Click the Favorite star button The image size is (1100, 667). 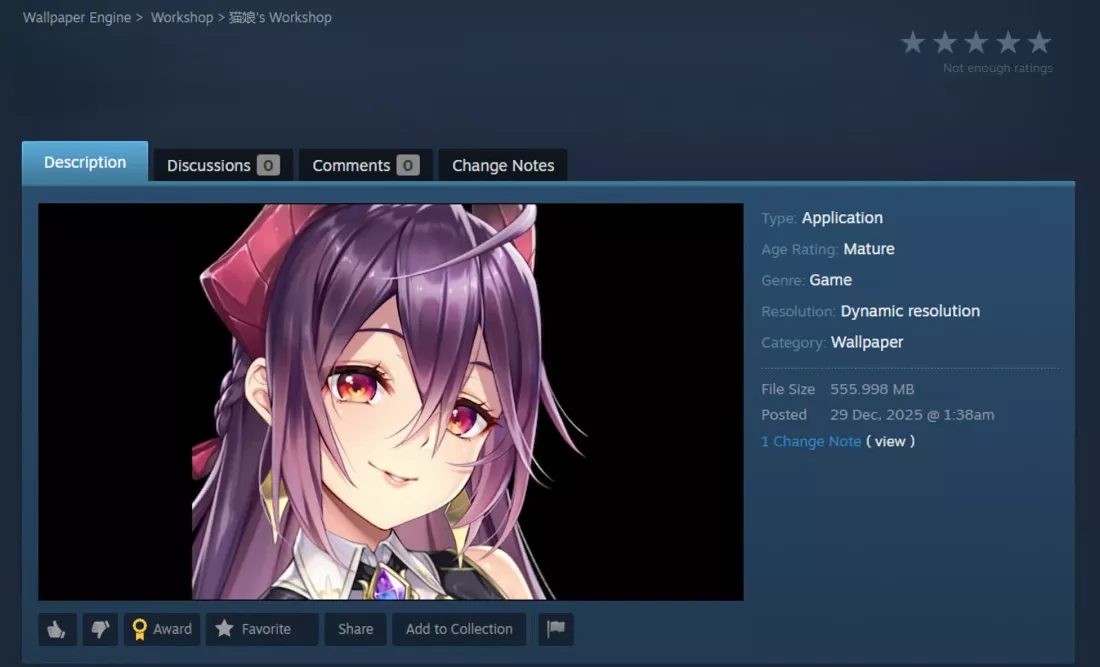click(262, 629)
